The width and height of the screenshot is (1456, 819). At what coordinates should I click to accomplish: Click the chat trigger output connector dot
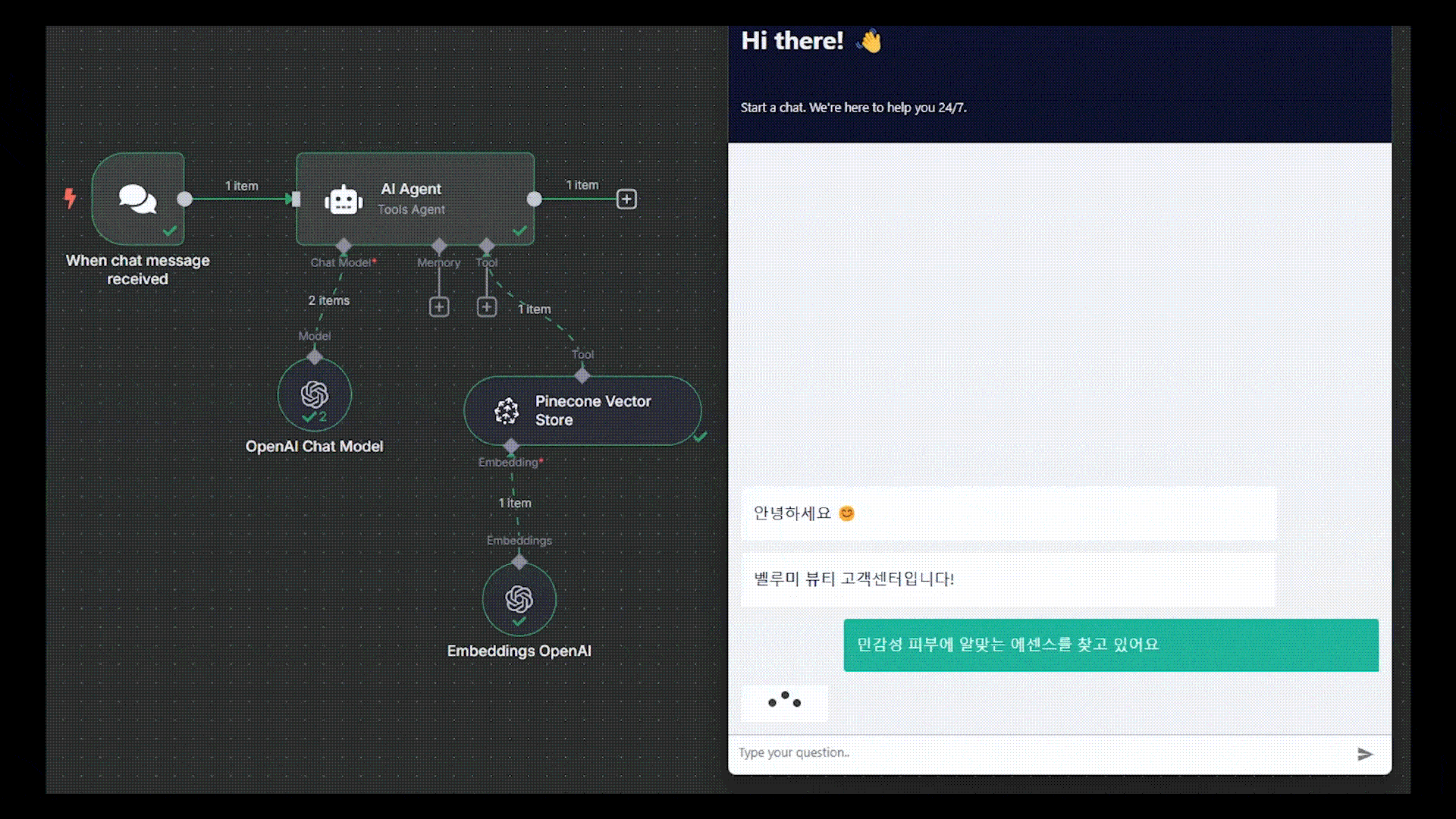tap(185, 199)
